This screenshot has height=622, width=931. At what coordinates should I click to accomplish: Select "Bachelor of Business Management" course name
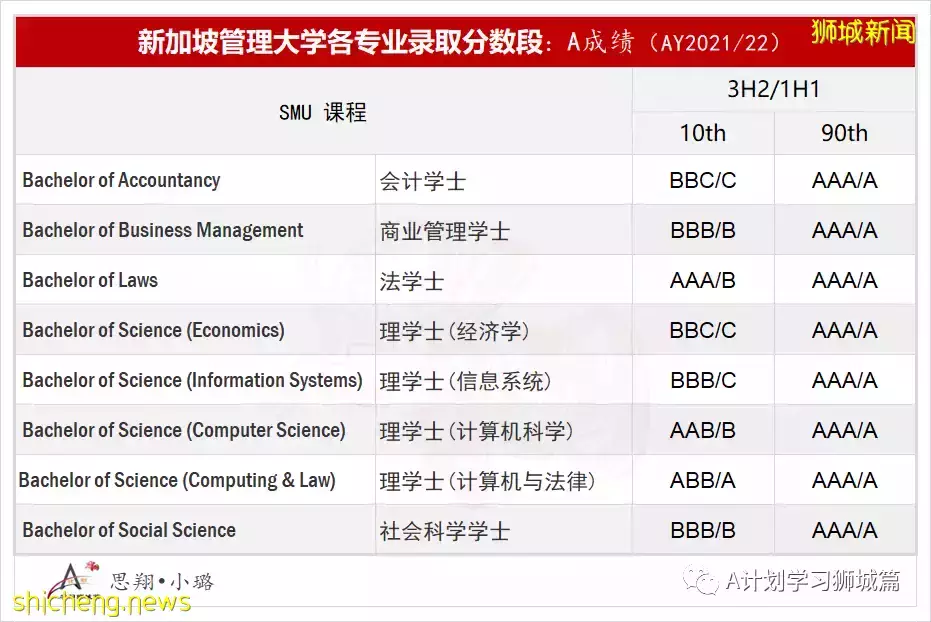(x=163, y=230)
